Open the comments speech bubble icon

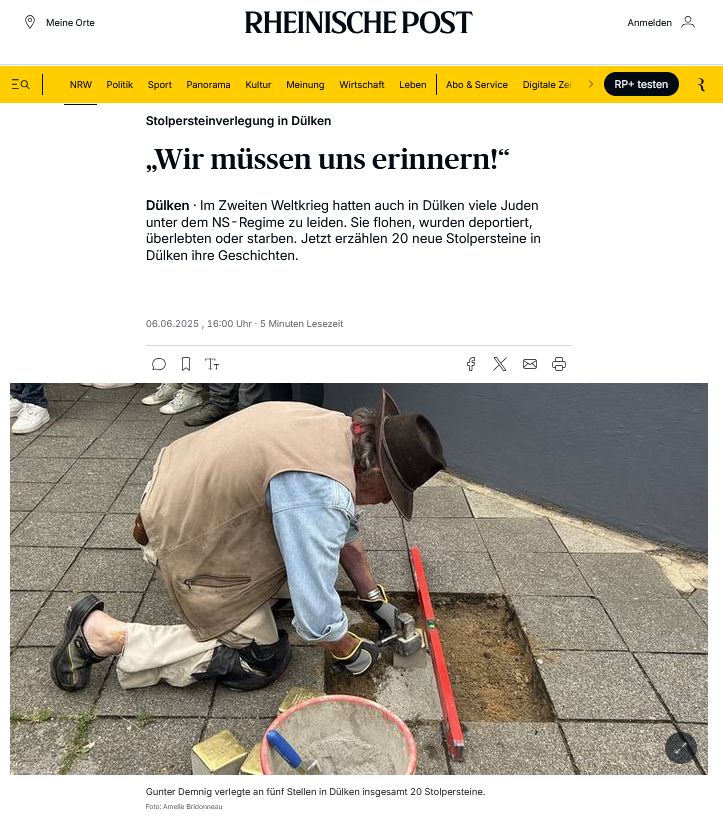point(159,364)
